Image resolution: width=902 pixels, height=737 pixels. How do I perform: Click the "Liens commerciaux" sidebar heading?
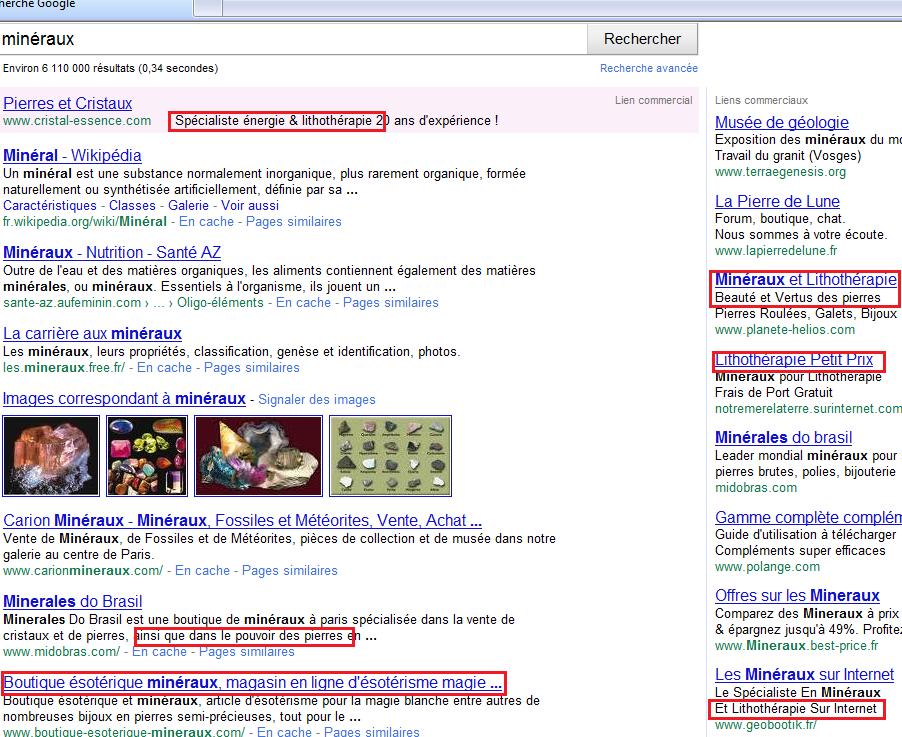[x=762, y=101]
